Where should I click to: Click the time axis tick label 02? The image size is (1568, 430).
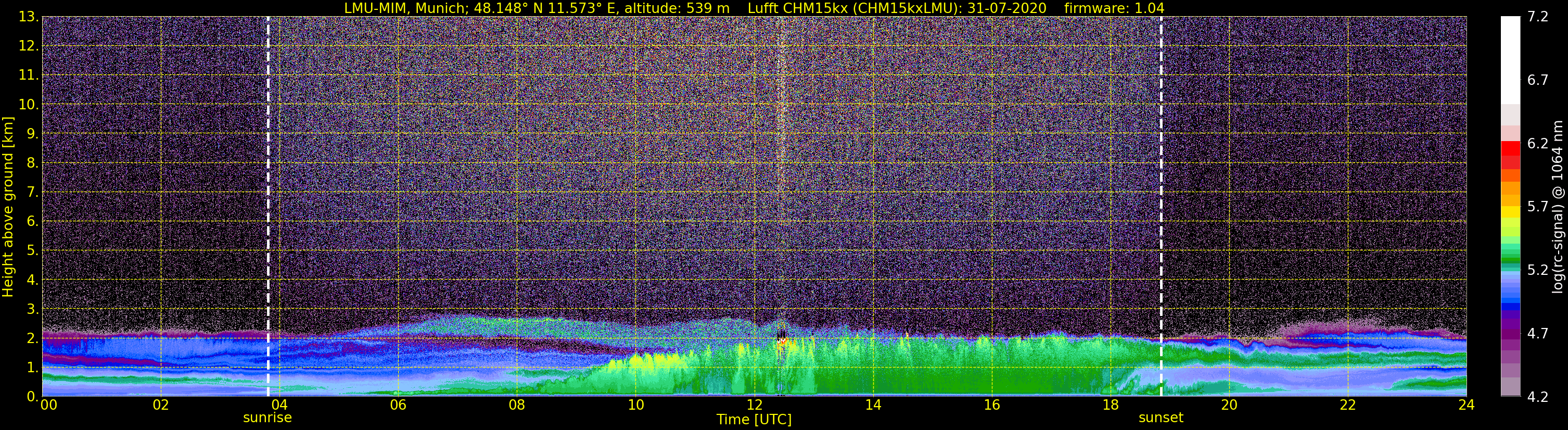(161, 405)
